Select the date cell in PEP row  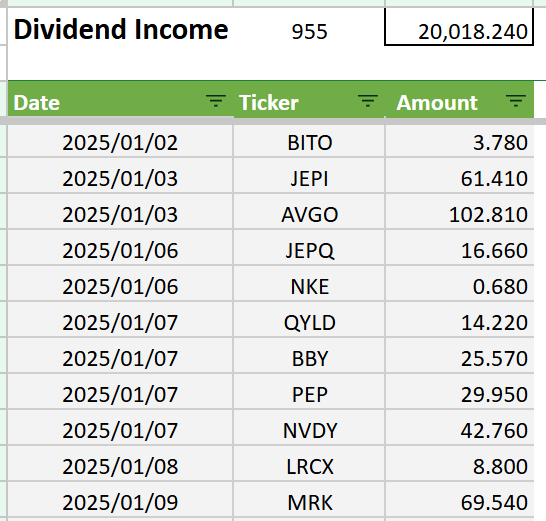[120, 391]
